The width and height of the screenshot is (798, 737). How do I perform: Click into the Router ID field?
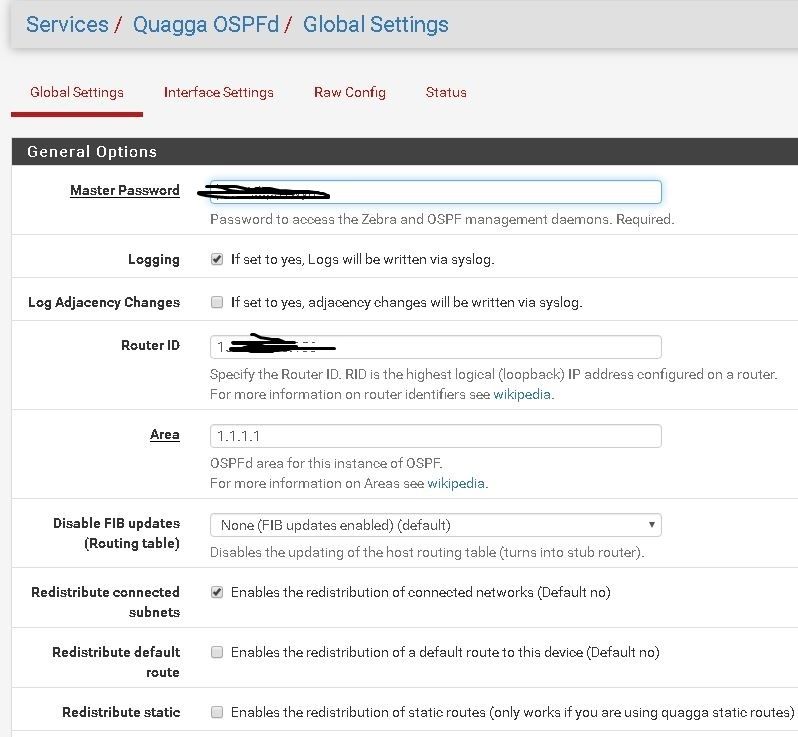click(x=436, y=347)
